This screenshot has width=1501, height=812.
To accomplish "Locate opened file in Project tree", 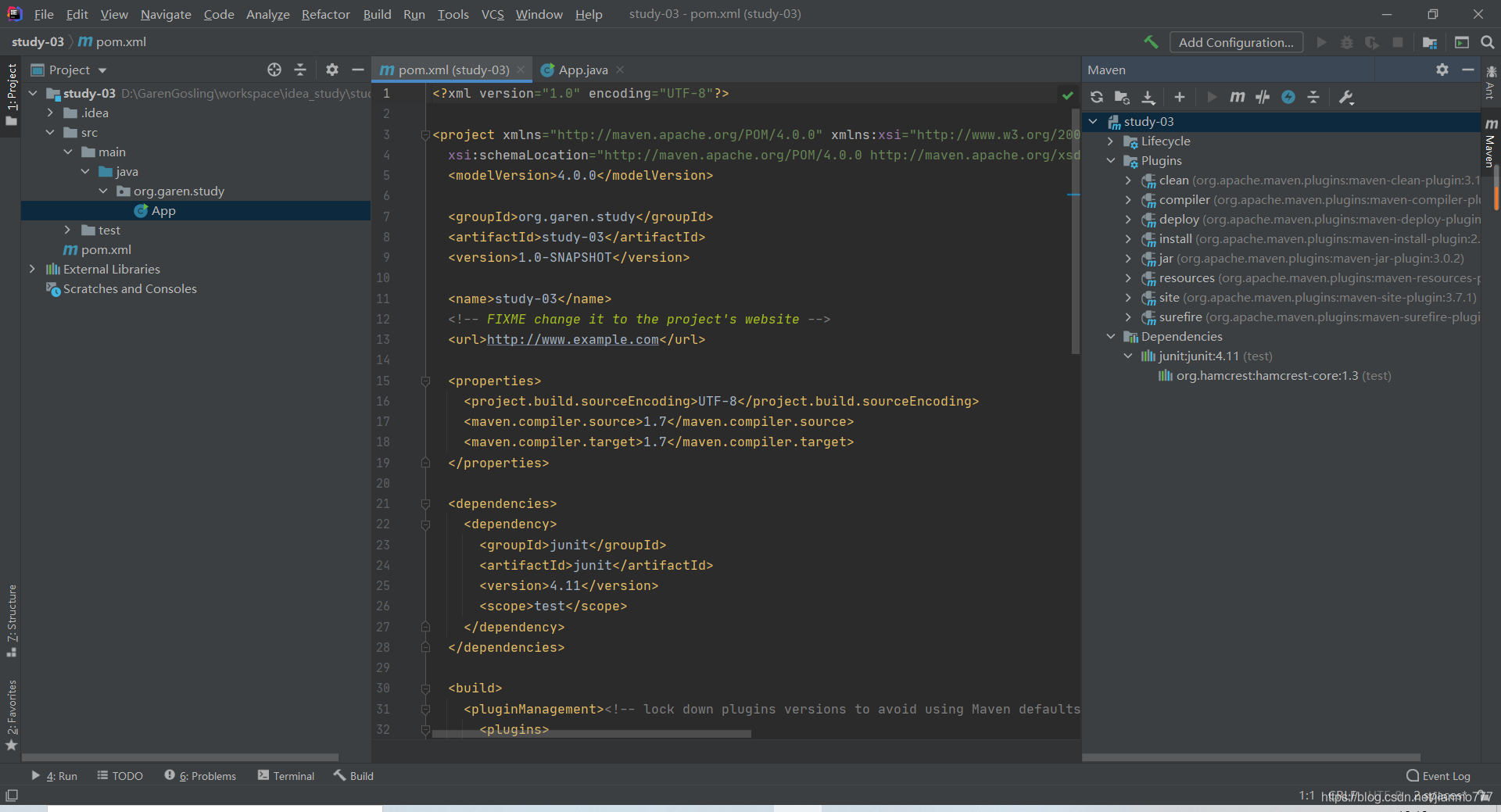I will click(x=274, y=70).
